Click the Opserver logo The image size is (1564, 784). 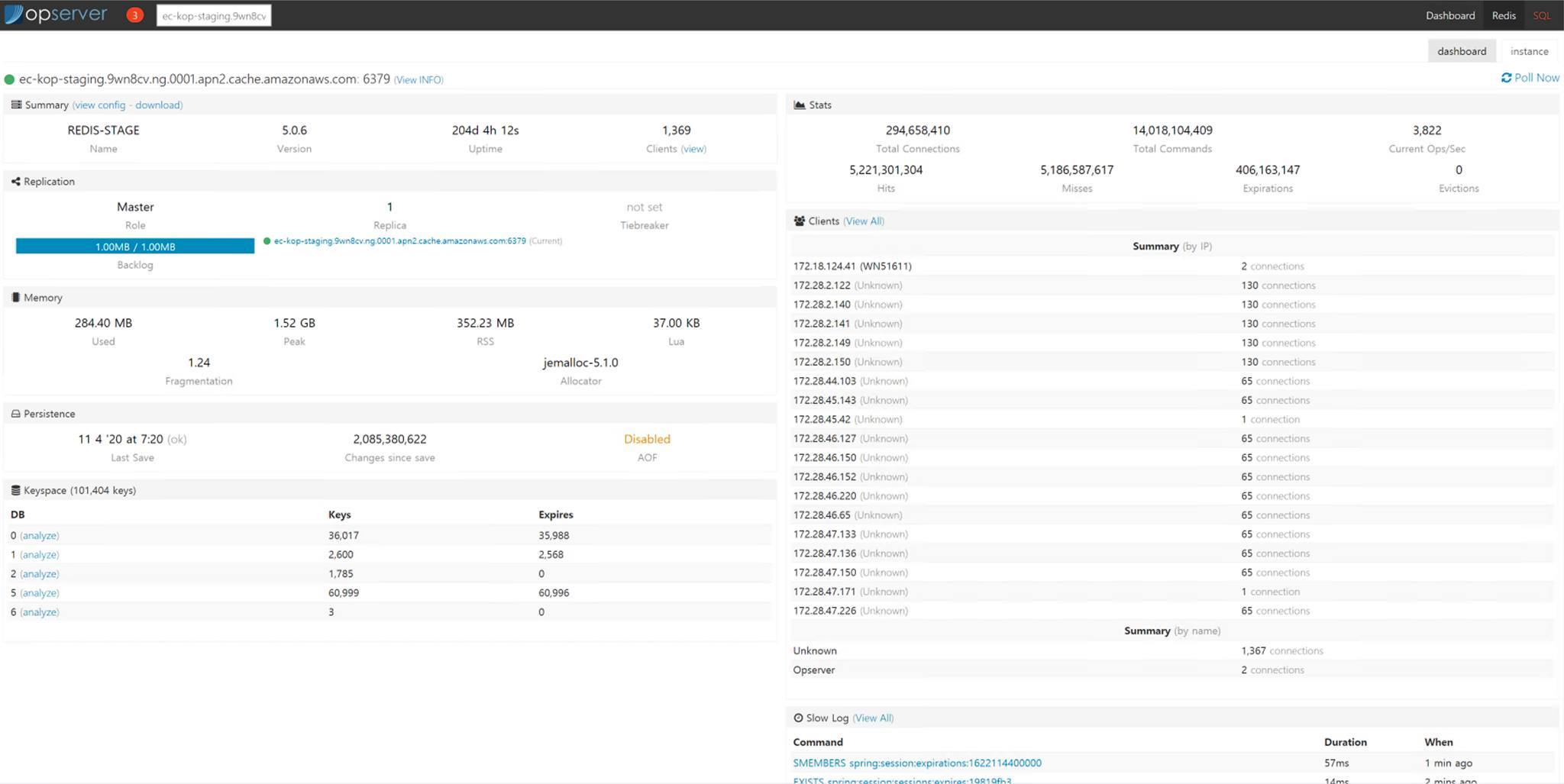point(56,15)
